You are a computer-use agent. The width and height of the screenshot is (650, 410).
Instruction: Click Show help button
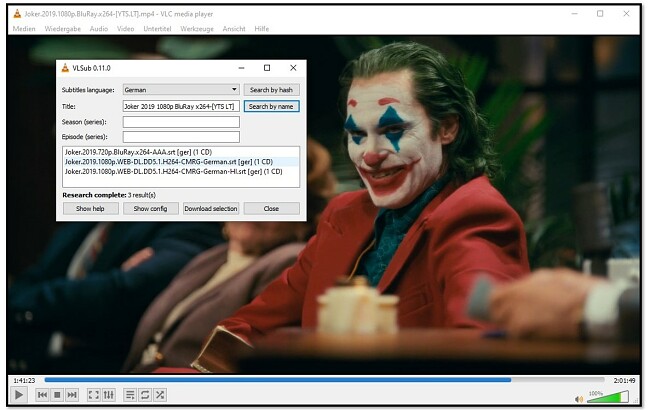tap(90, 209)
